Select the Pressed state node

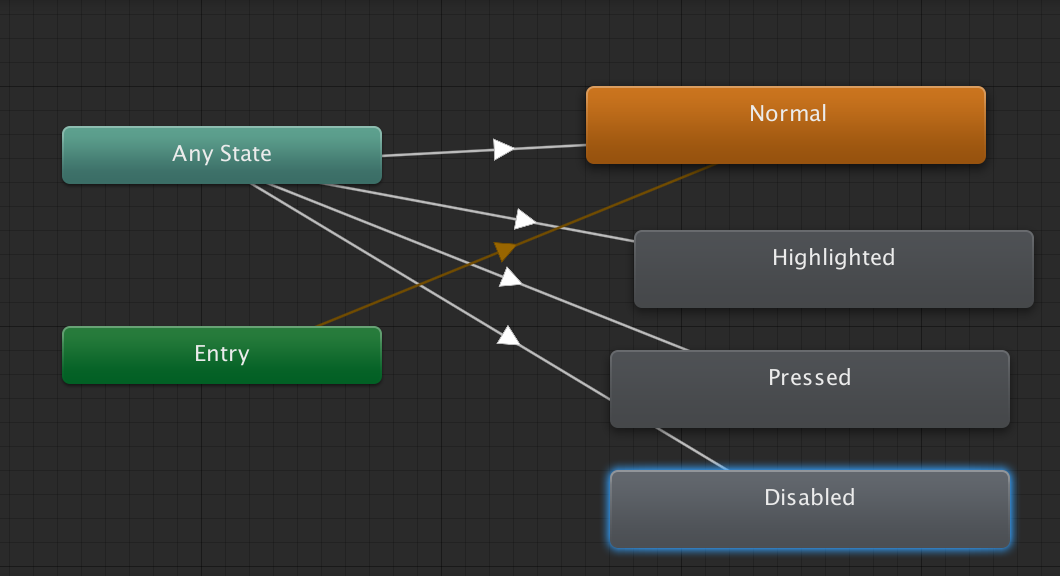pyautogui.click(x=809, y=389)
